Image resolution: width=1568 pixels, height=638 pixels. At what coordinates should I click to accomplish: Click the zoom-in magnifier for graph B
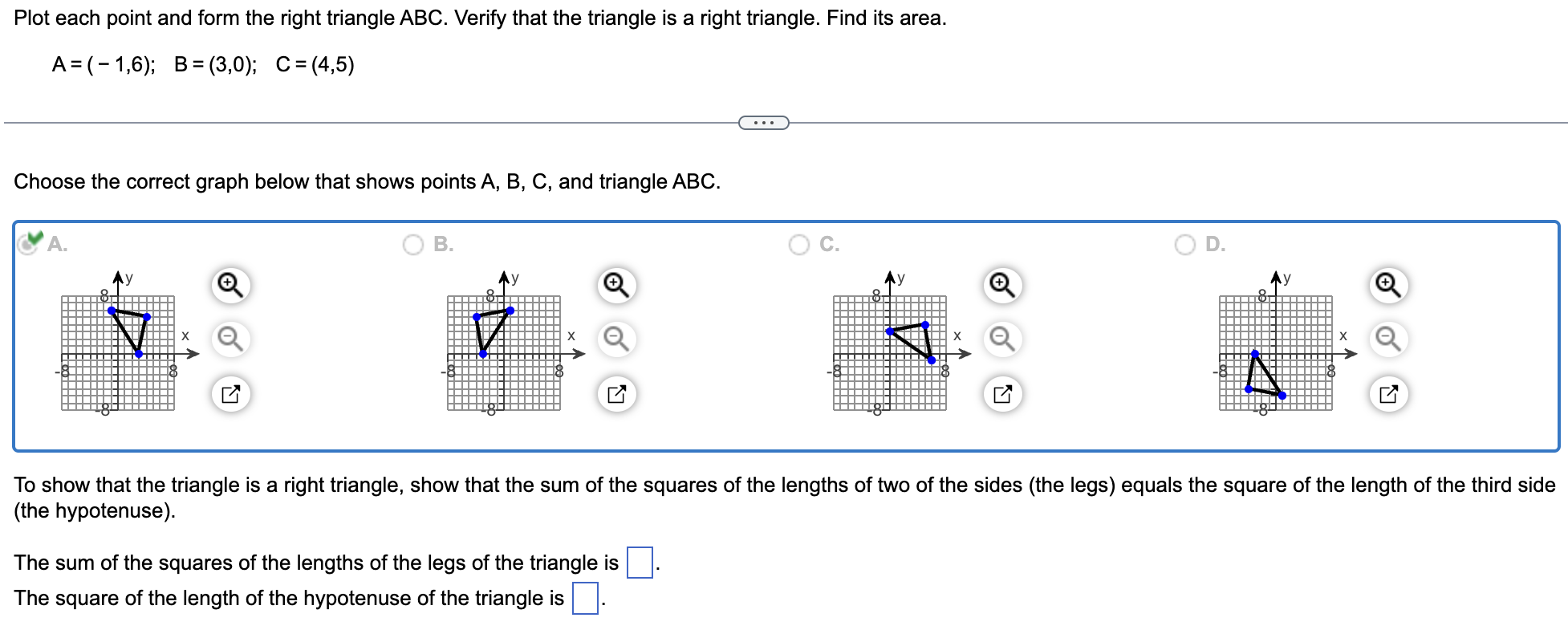pos(615,284)
